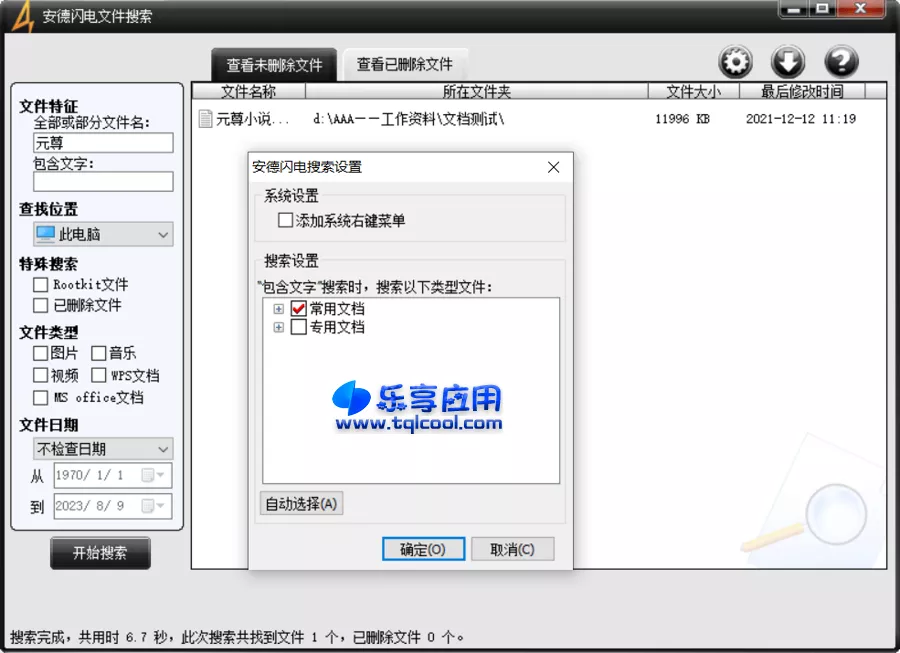Switch to the 查看已删除文件 tab
This screenshot has height=653, width=900.
[x=405, y=62]
